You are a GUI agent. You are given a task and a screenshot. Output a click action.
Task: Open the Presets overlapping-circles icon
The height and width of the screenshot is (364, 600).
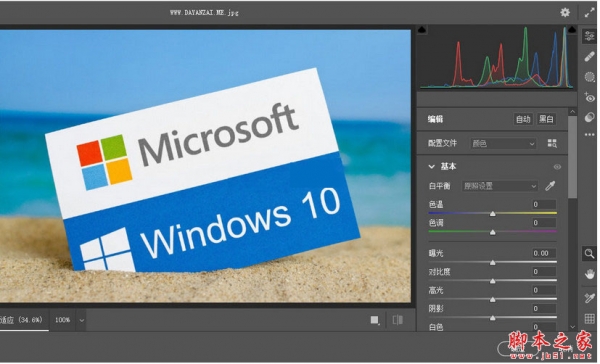point(589,118)
